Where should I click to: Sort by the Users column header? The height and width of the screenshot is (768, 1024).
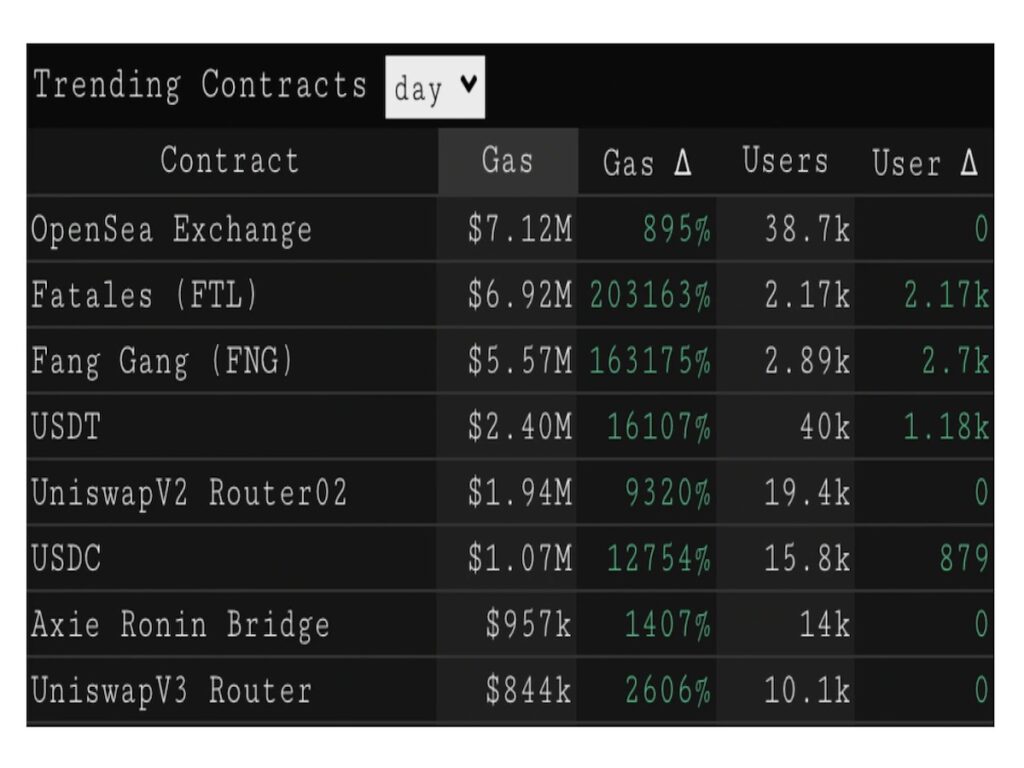785,161
